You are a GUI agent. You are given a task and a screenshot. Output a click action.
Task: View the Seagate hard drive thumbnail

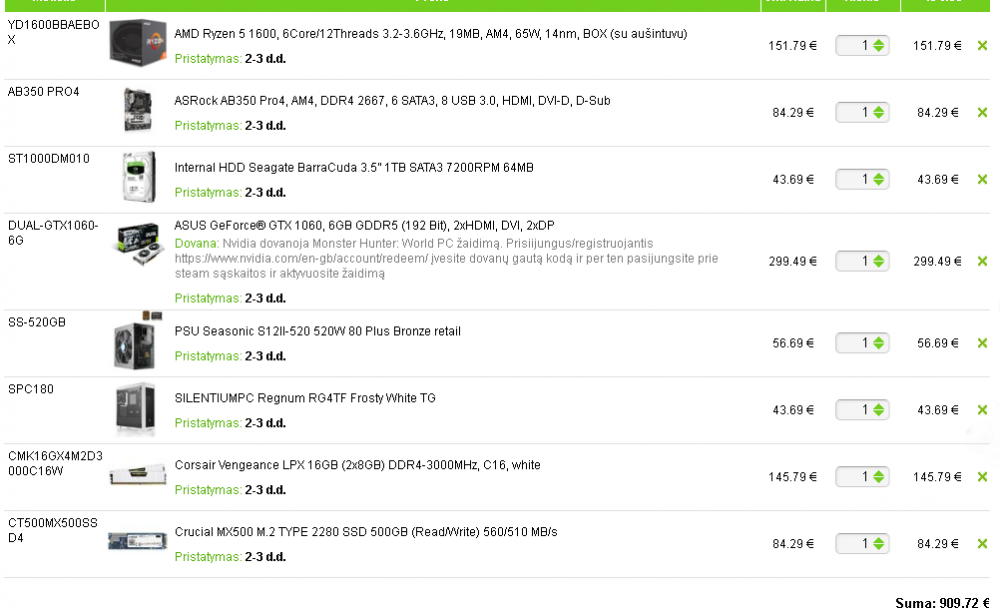(x=138, y=177)
